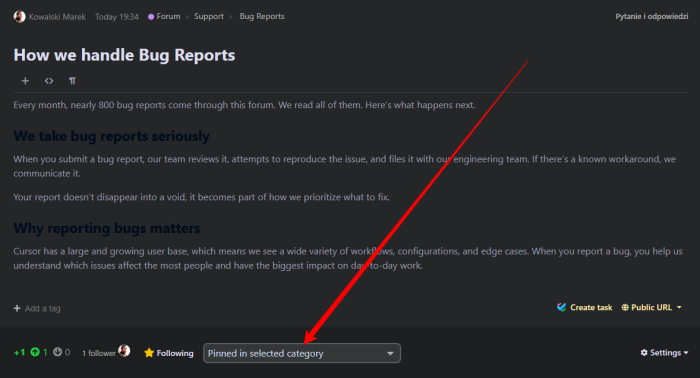Image resolution: width=700 pixels, height=378 pixels.
Task: Click the paragraph starting 'When you submit'
Action: point(344,166)
